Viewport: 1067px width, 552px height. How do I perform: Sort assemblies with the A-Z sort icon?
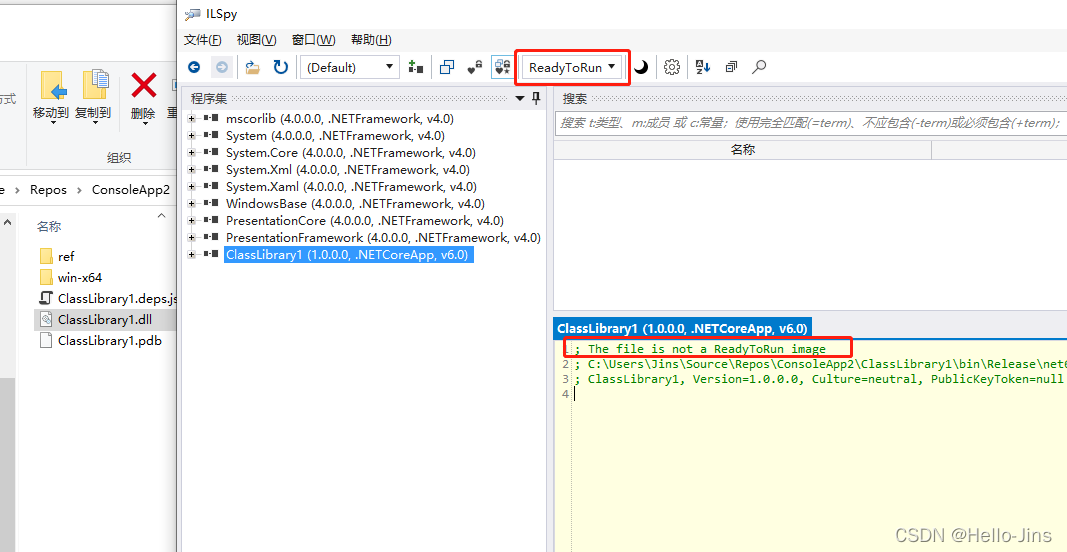click(x=703, y=67)
